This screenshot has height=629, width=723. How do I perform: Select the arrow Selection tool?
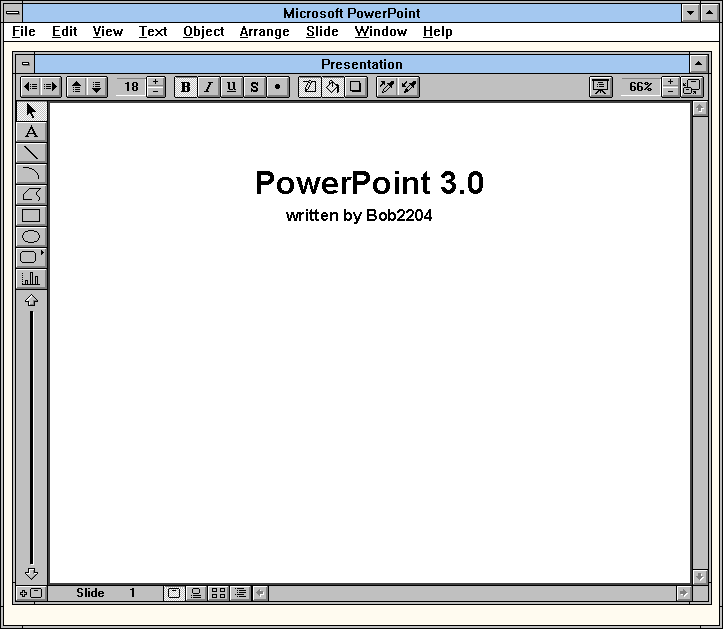tap(31, 111)
